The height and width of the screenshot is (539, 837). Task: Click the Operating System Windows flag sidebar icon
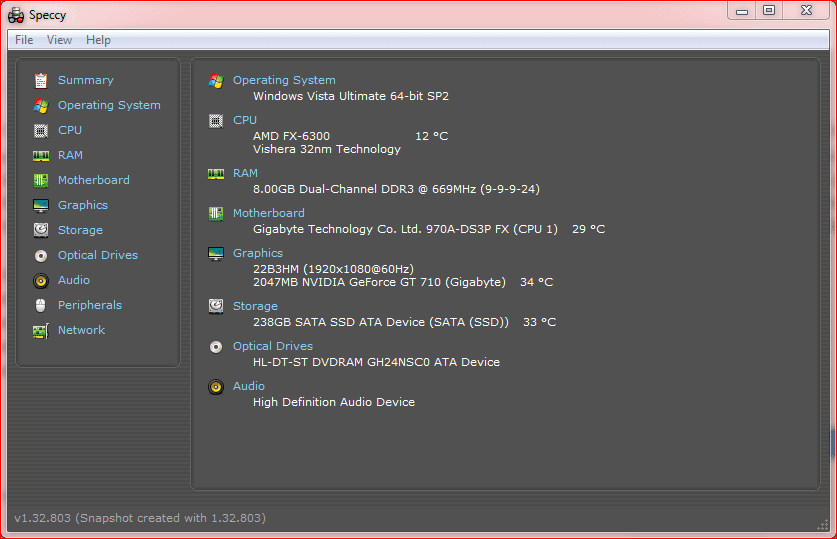[x=41, y=106]
